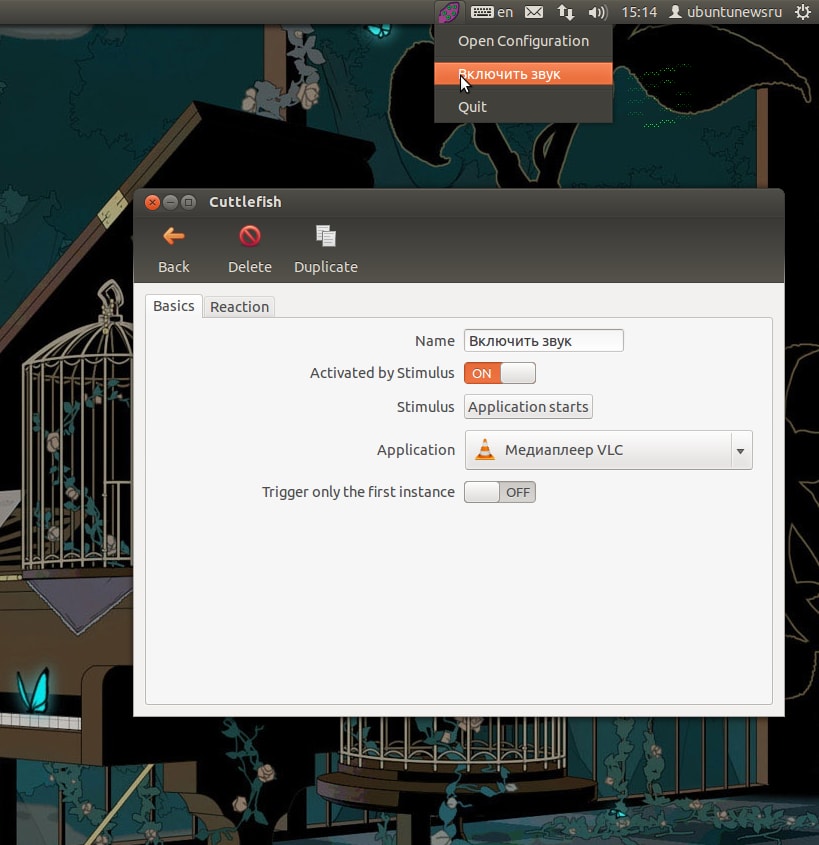Image resolution: width=819 pixels, height=845 pixels.
Task: Click the Duplicate pages icon
Action: point(325,236)
